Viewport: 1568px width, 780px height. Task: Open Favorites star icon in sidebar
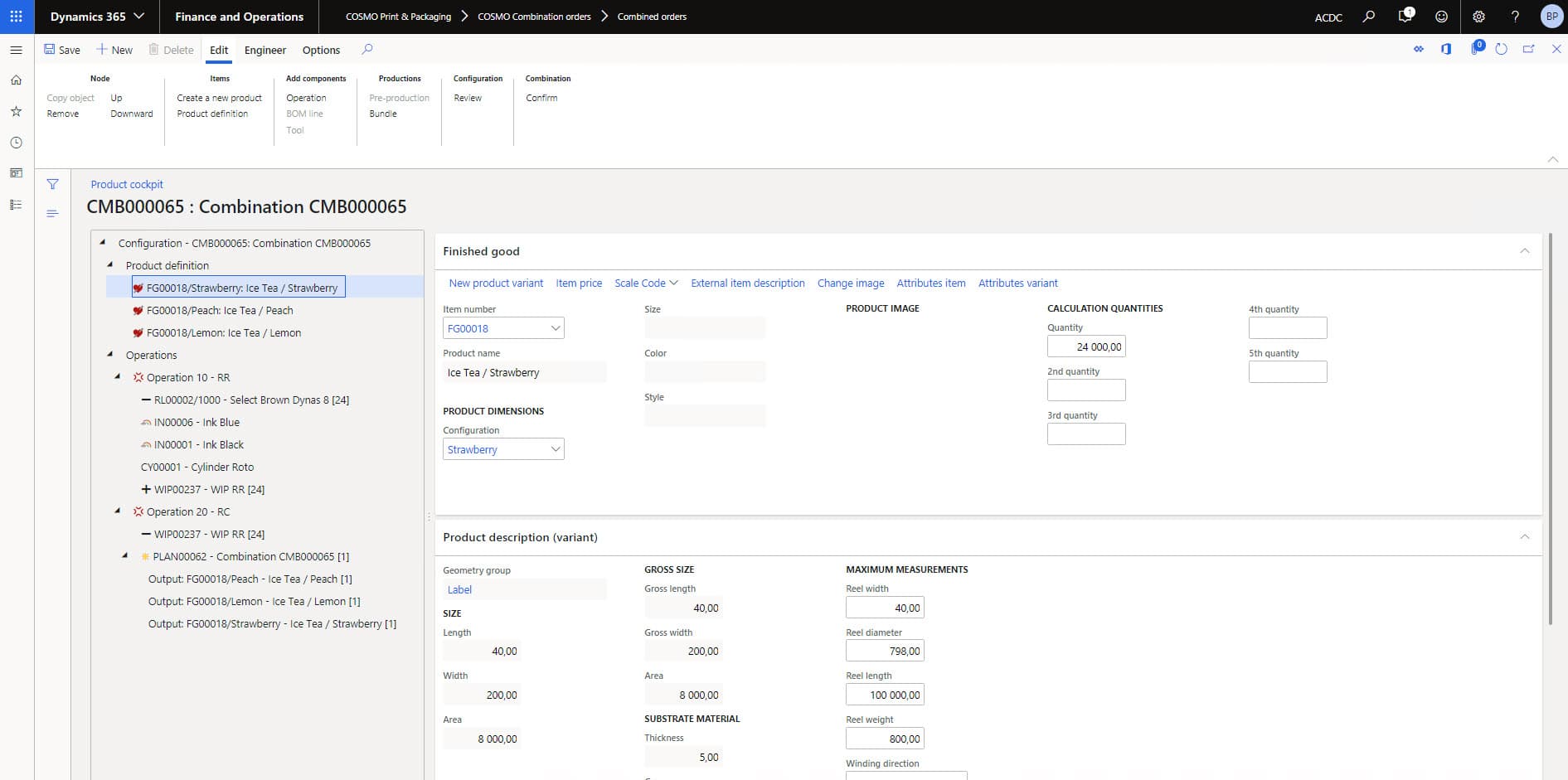tap(16, 111)
